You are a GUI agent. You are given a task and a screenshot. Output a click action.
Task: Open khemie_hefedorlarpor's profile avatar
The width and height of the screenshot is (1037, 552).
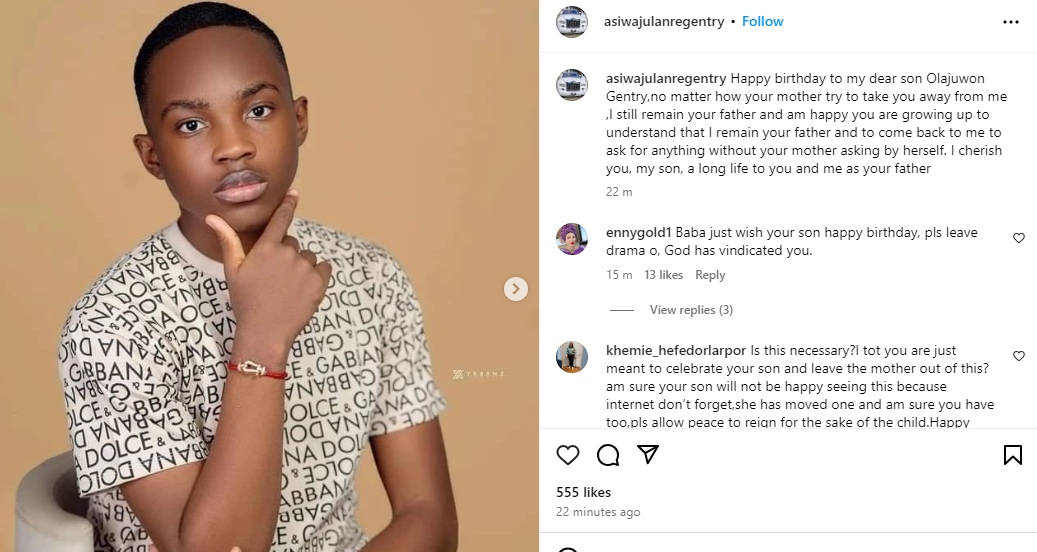click(x=572, y=357)
